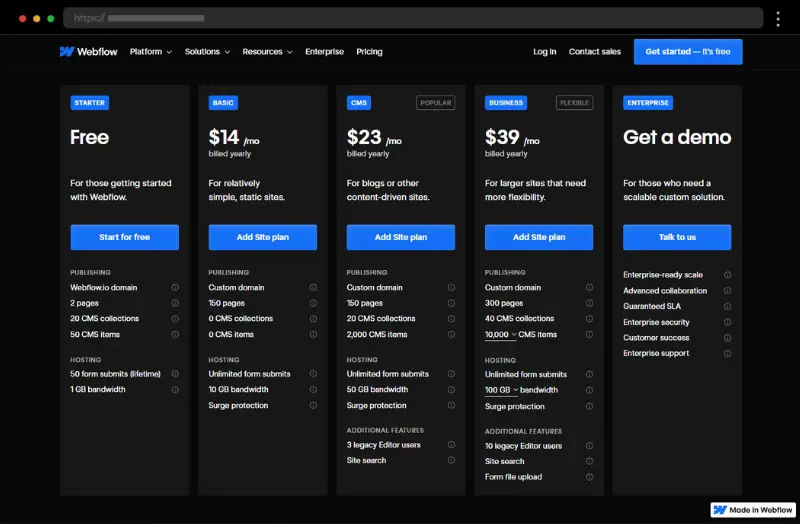Click the browser address bar
This screenshot has height=524, width=800.
pos(413,18)
